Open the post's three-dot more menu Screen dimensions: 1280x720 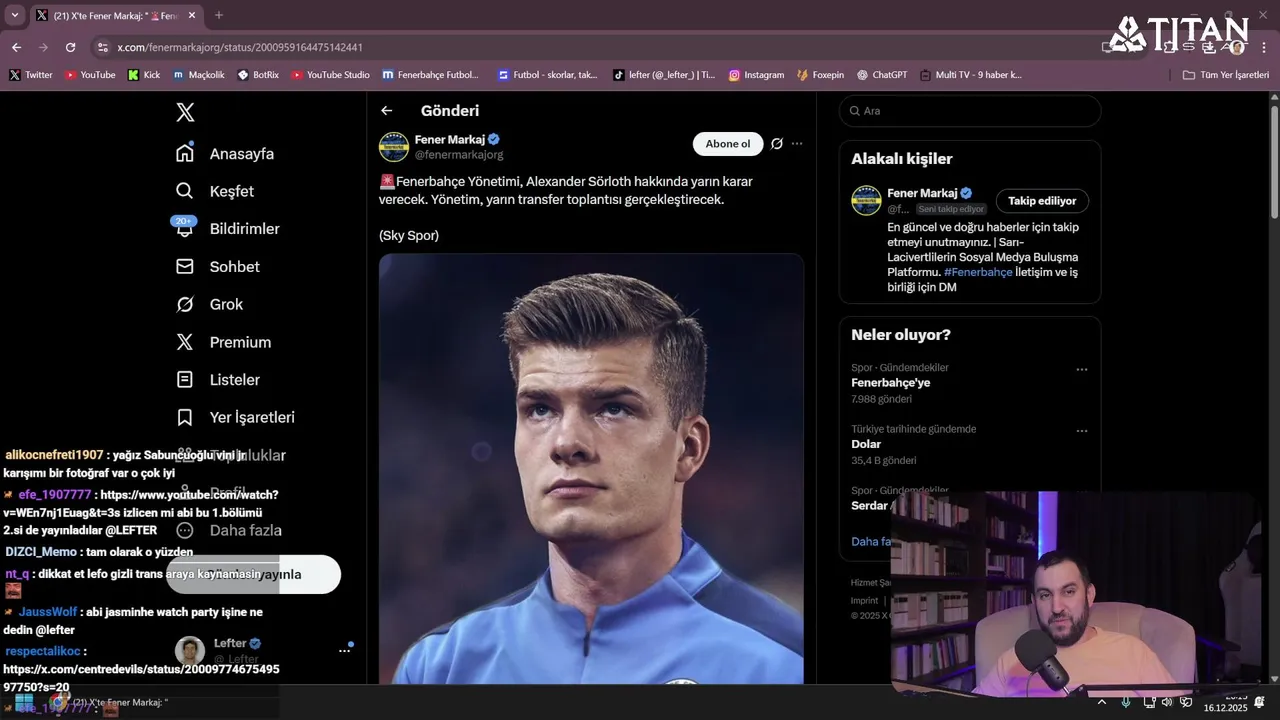(x=797, y=144)
